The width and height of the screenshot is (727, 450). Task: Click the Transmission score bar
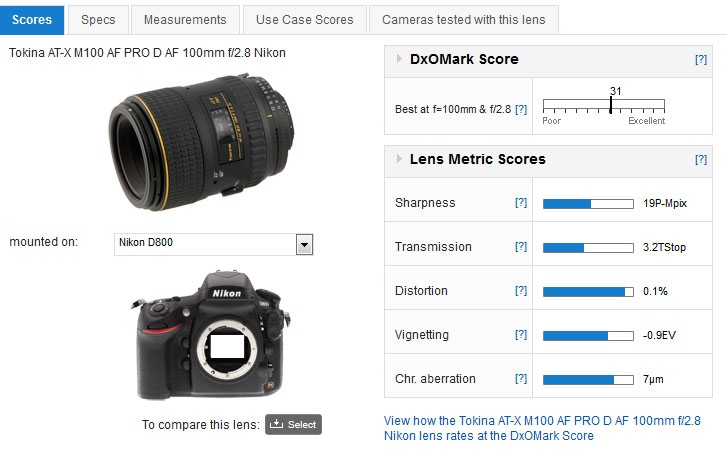[588, 248]
